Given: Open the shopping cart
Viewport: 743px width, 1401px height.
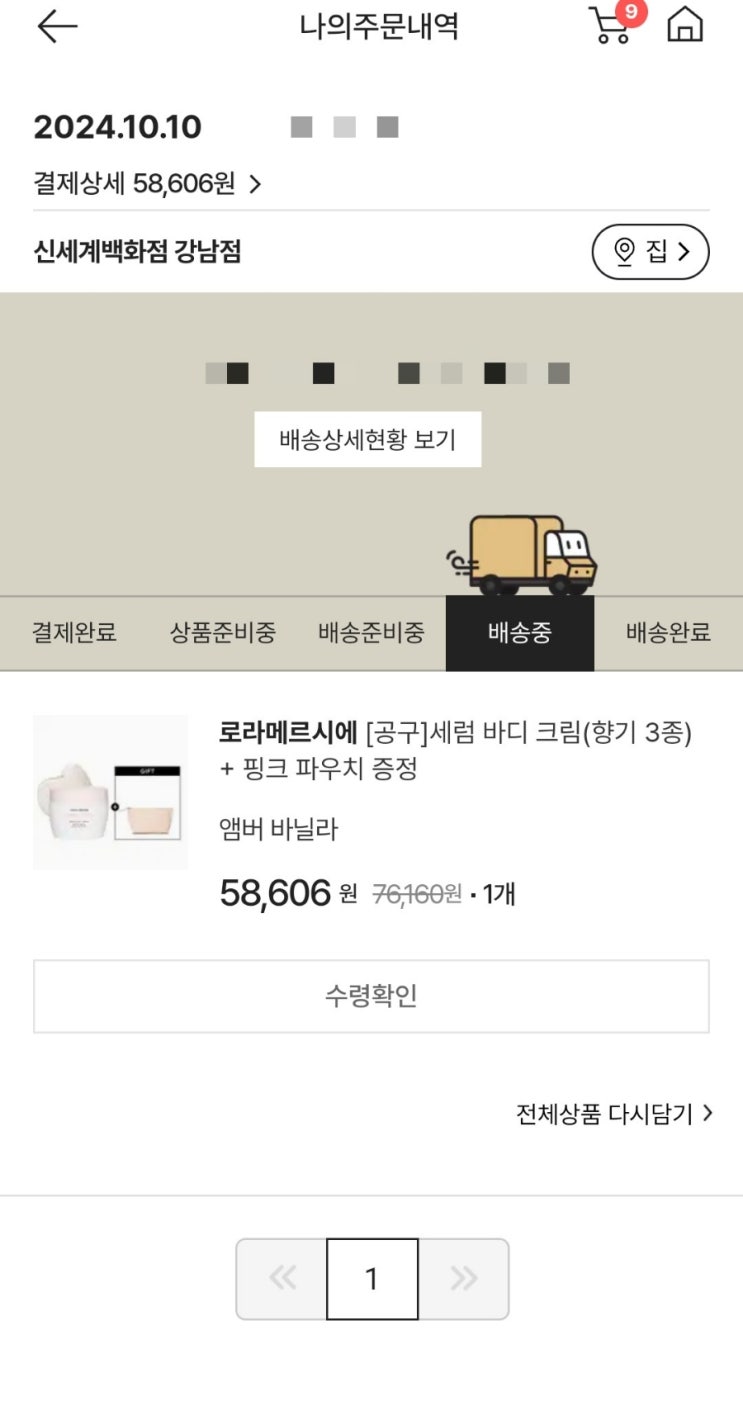Looking at the screenshot, I should click(609, 27).
